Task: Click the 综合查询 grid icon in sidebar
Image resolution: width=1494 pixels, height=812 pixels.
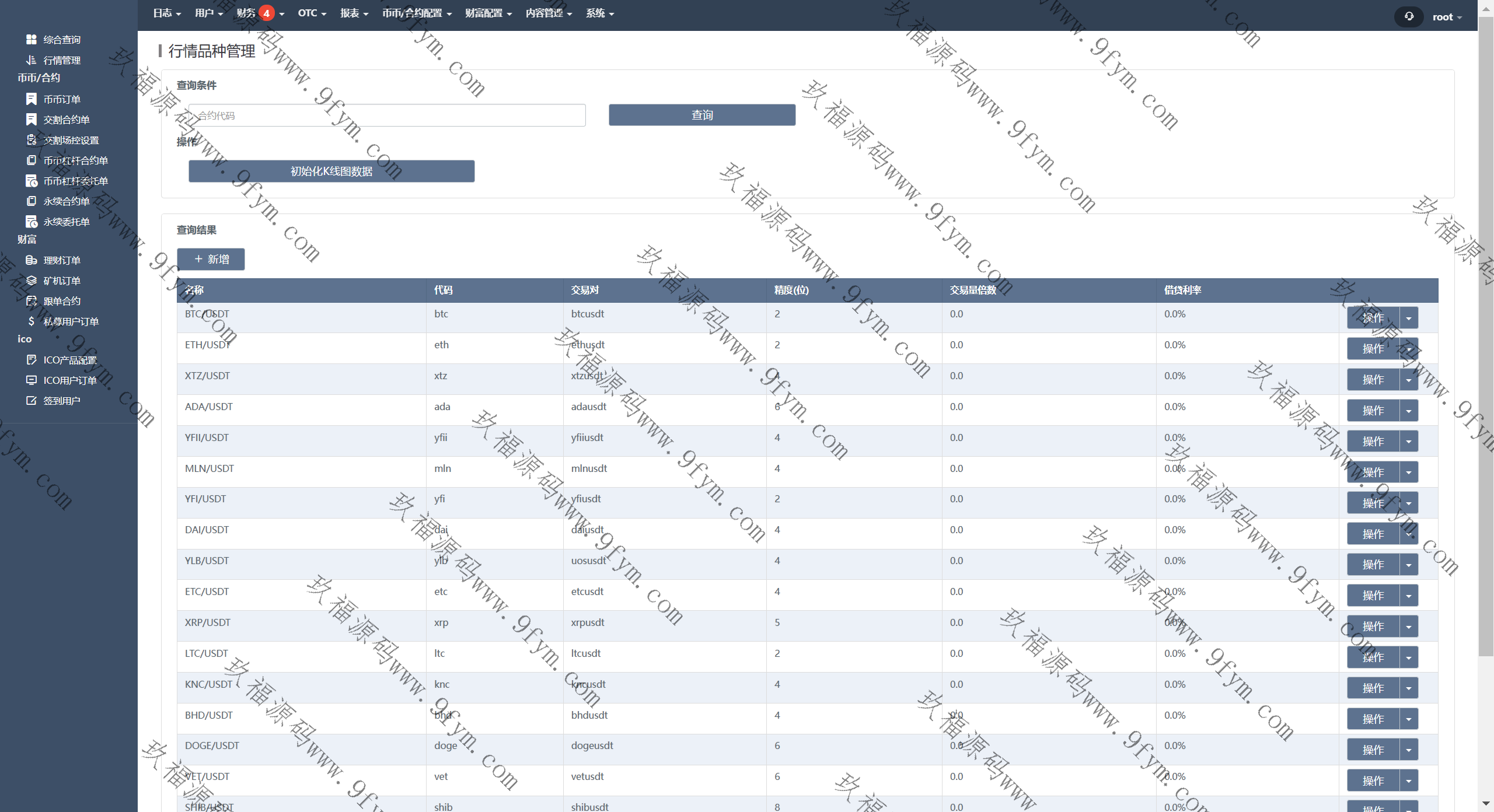Action: pyautogui.click(x=32, y=39)
